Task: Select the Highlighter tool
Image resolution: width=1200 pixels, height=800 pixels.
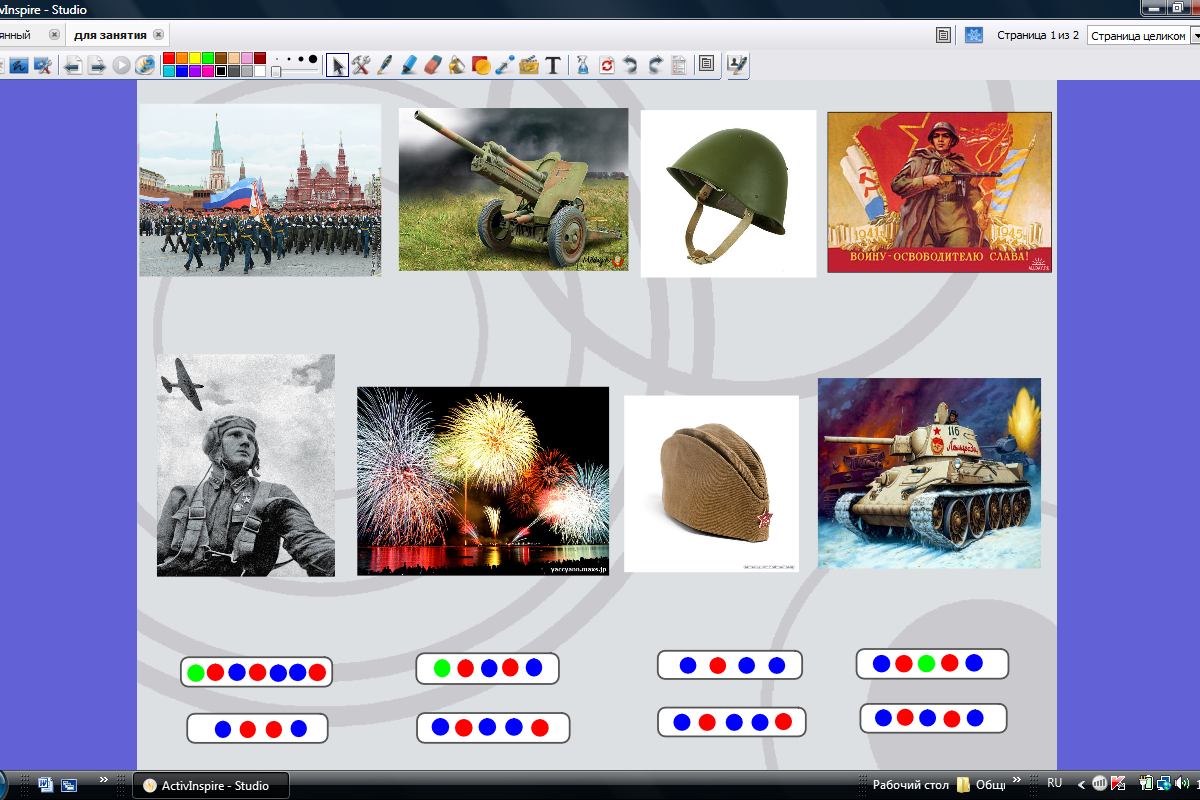Action: pyautogui.click(x=409, y=65)
